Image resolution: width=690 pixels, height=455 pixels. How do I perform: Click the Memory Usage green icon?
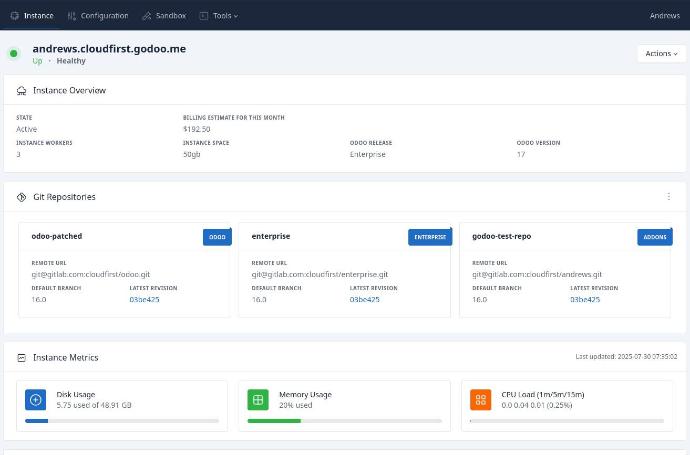(258, 400)
